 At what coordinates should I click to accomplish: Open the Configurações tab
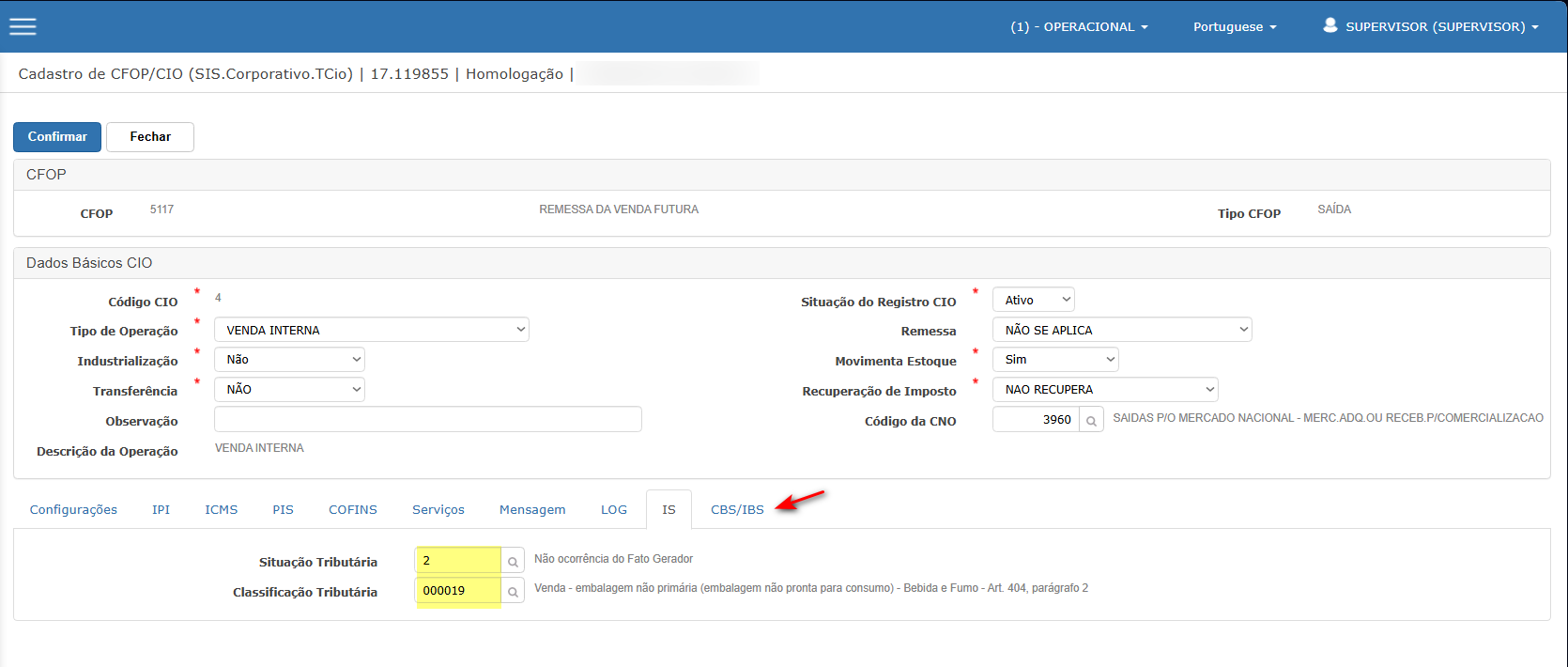pyautogui.click(x=73, y=510)
